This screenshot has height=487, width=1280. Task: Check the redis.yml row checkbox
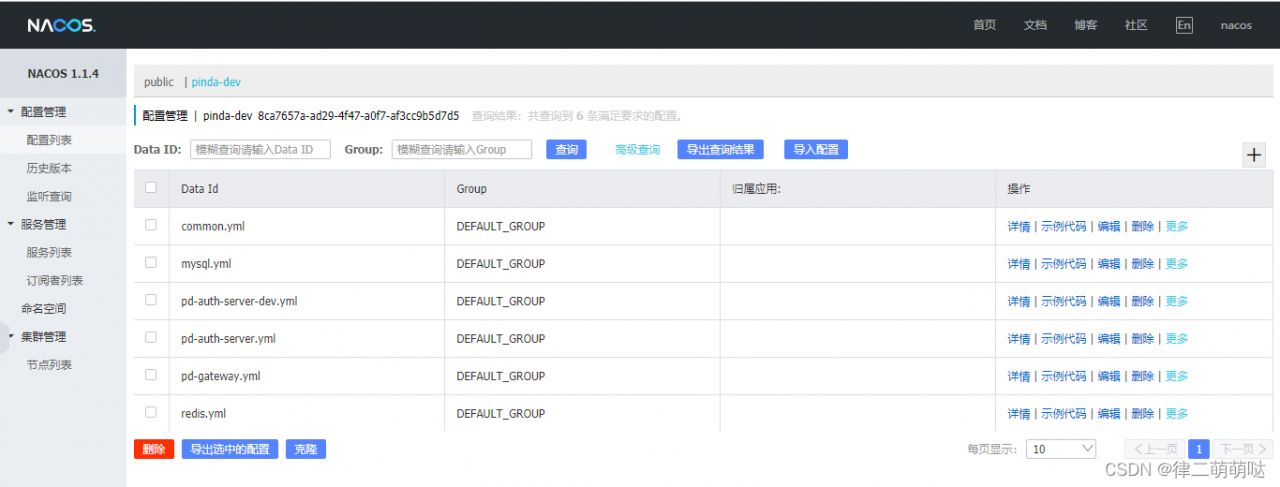151,411
